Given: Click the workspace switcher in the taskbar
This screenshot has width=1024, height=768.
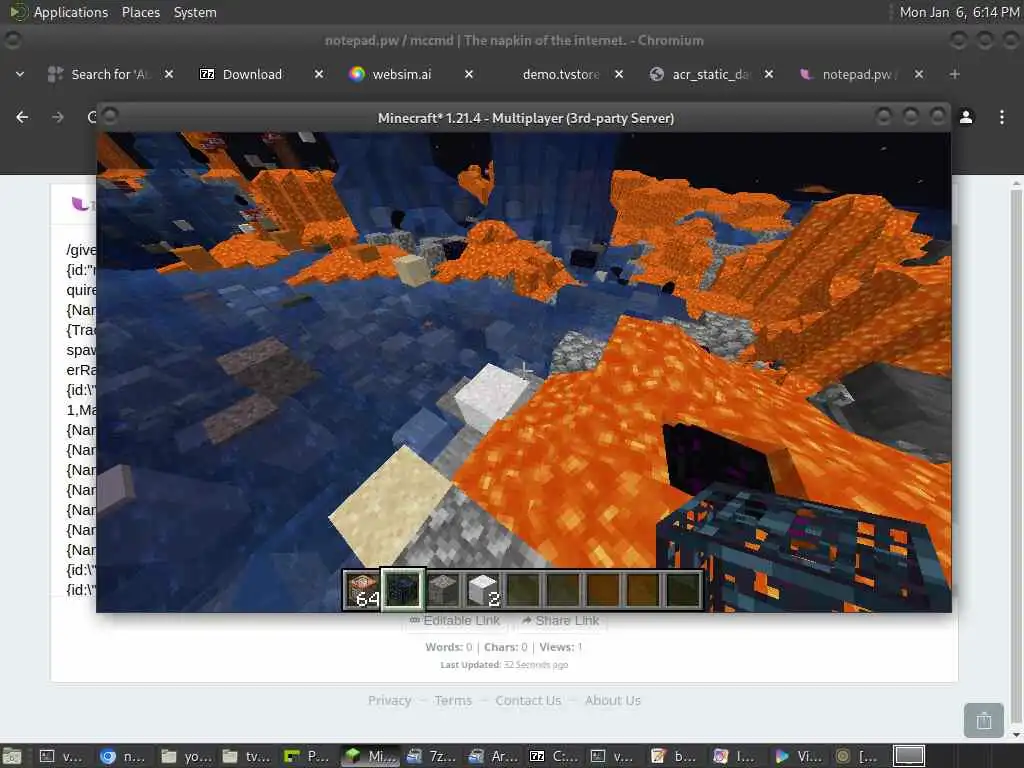Looking at the screenshot, I should point(909,756).
